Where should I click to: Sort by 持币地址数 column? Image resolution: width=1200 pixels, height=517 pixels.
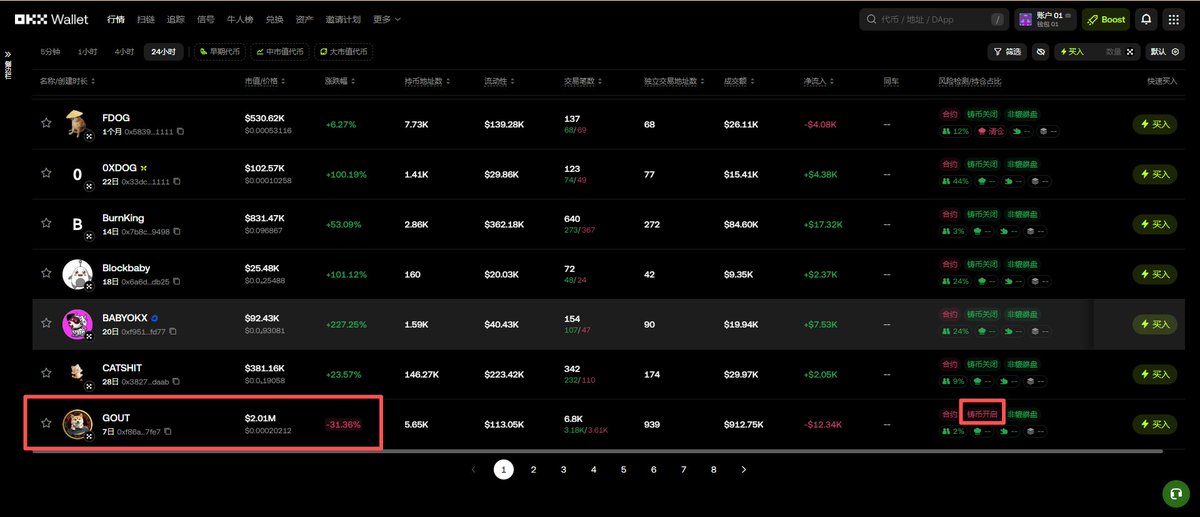(428, 80)
